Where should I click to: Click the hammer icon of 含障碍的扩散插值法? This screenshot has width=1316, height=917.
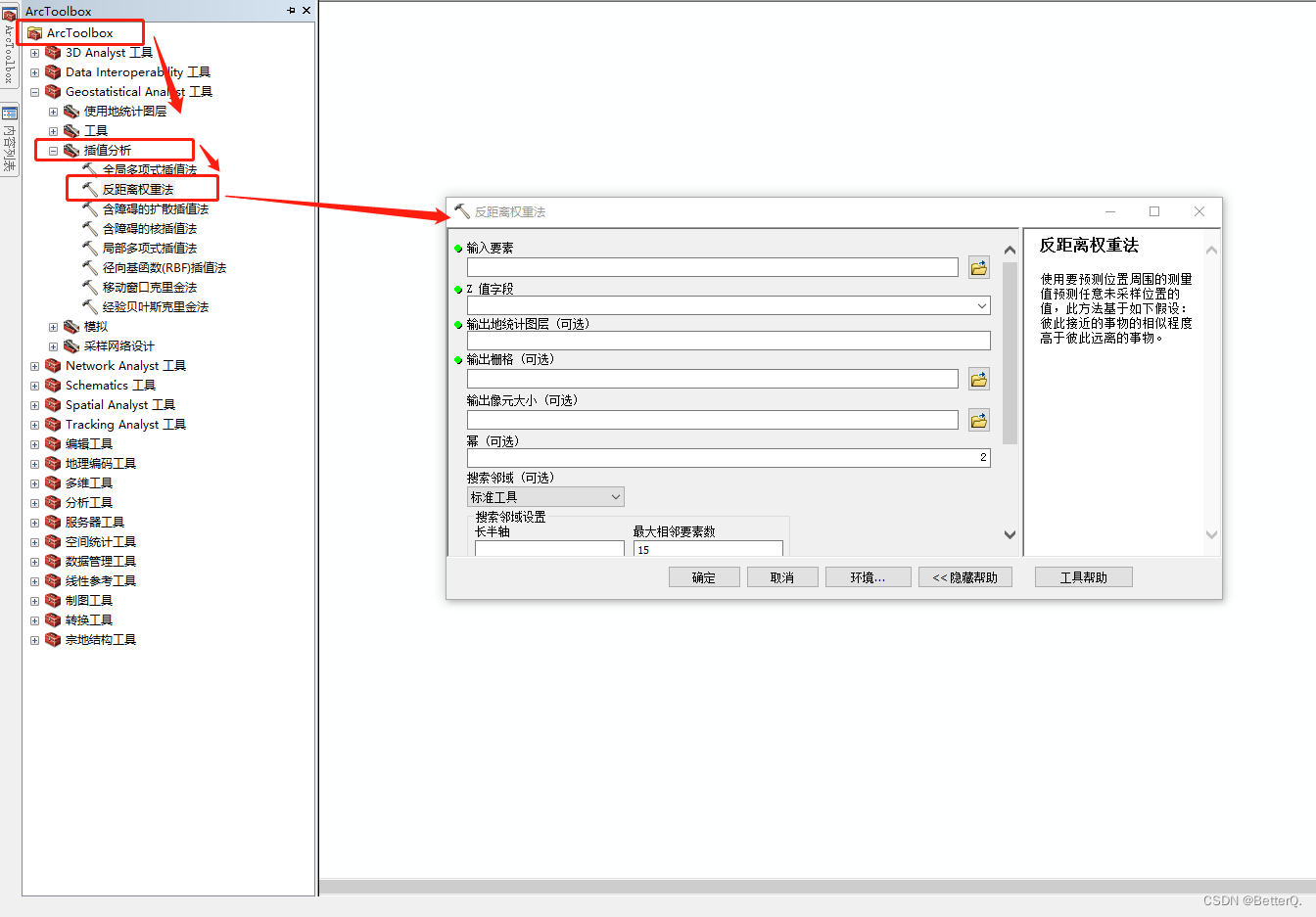pos(90,209)
